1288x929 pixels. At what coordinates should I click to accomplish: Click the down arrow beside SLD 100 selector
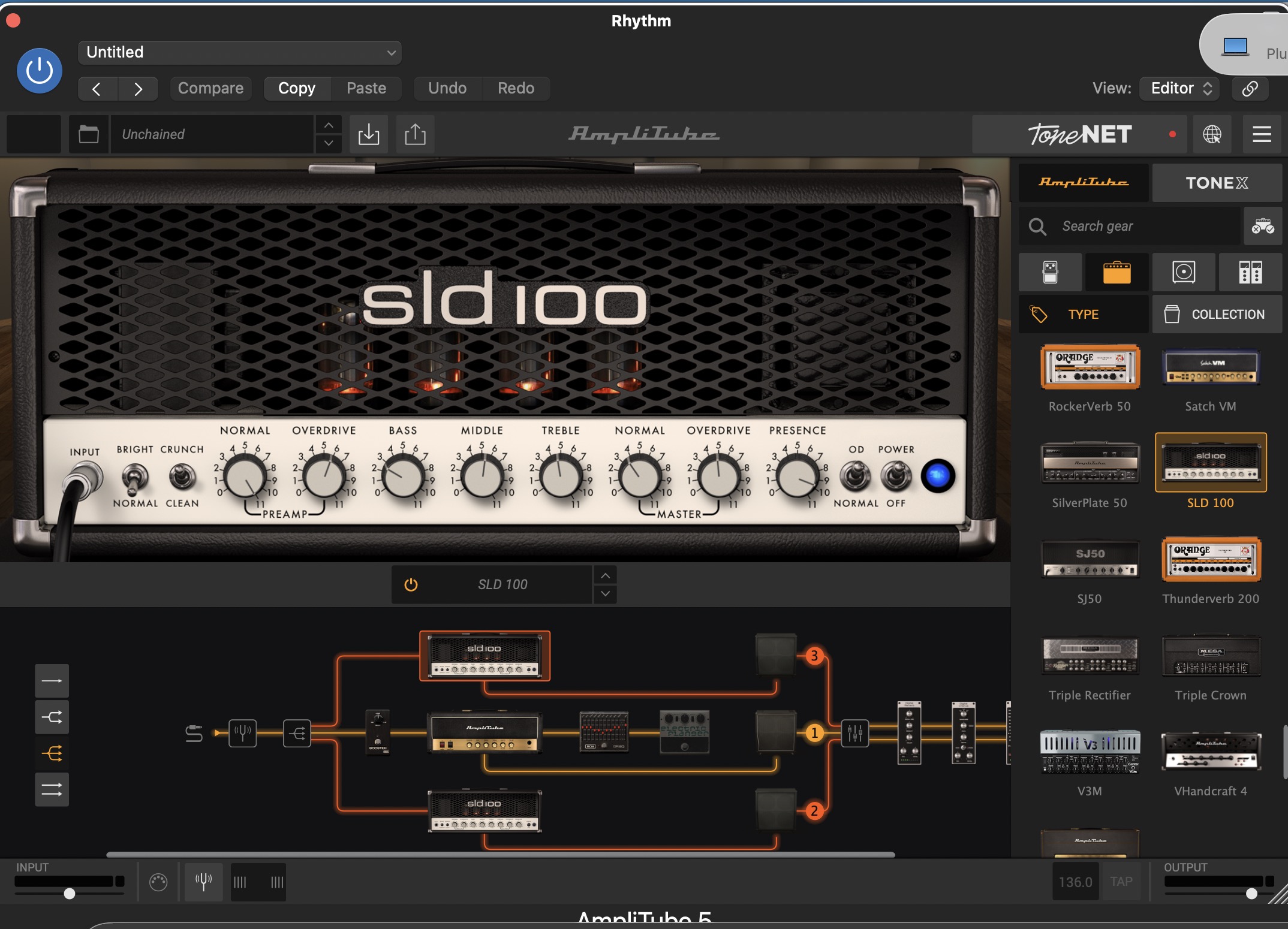[606, 593]
